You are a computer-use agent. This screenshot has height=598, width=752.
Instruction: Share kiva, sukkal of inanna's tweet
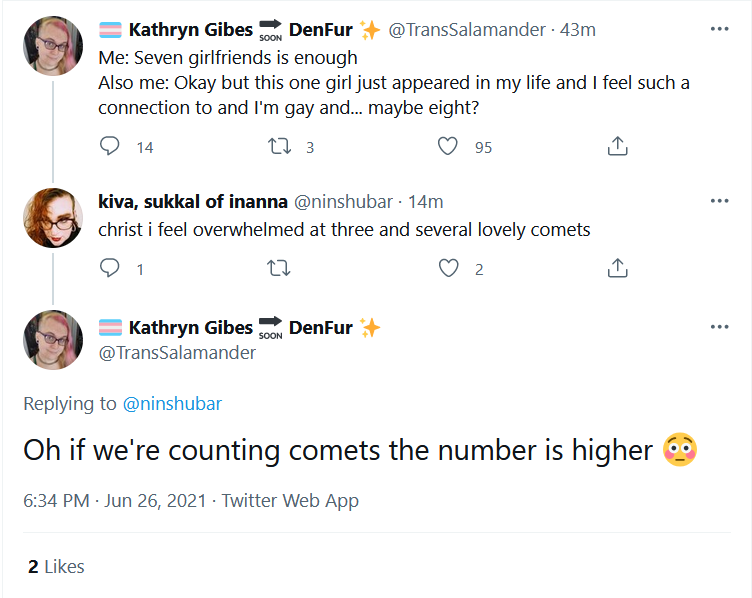[x=617, y=268]
